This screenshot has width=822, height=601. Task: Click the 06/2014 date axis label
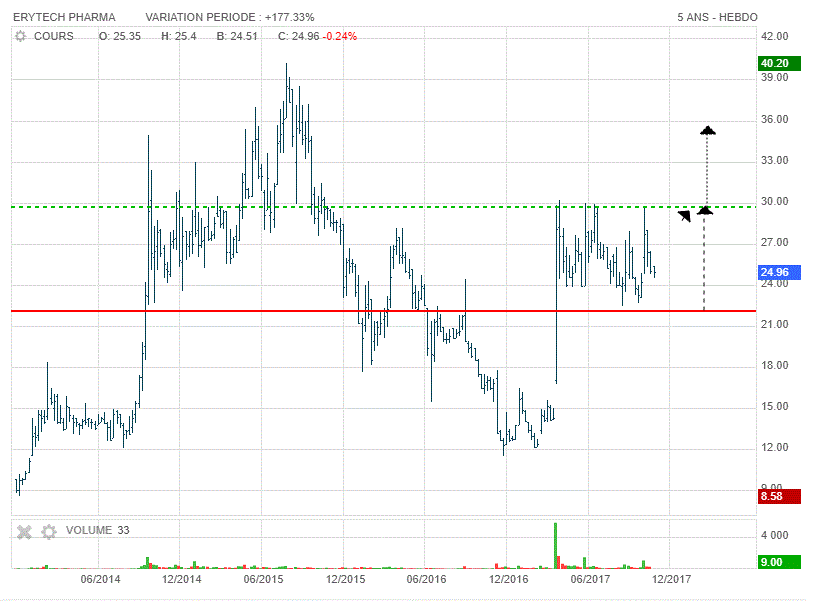tap(100, 579)
